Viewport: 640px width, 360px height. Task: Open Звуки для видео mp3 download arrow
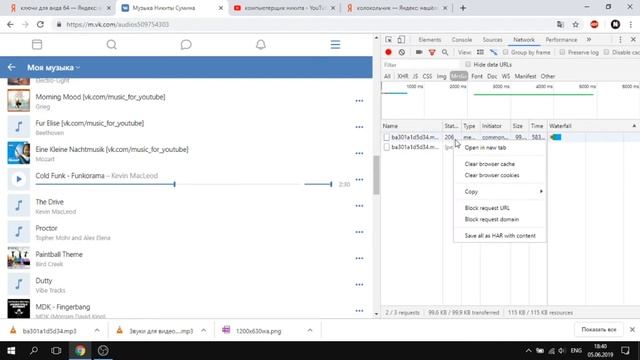click(204, 330)
